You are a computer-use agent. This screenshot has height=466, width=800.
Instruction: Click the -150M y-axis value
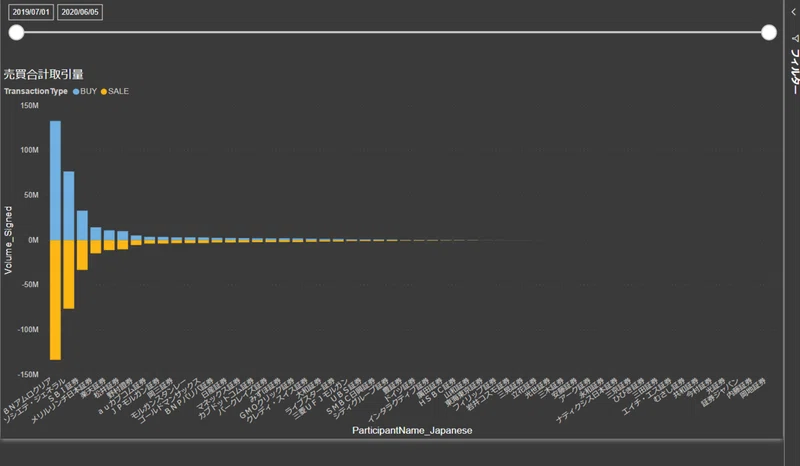pyautogui.click(x=28, y=374)
